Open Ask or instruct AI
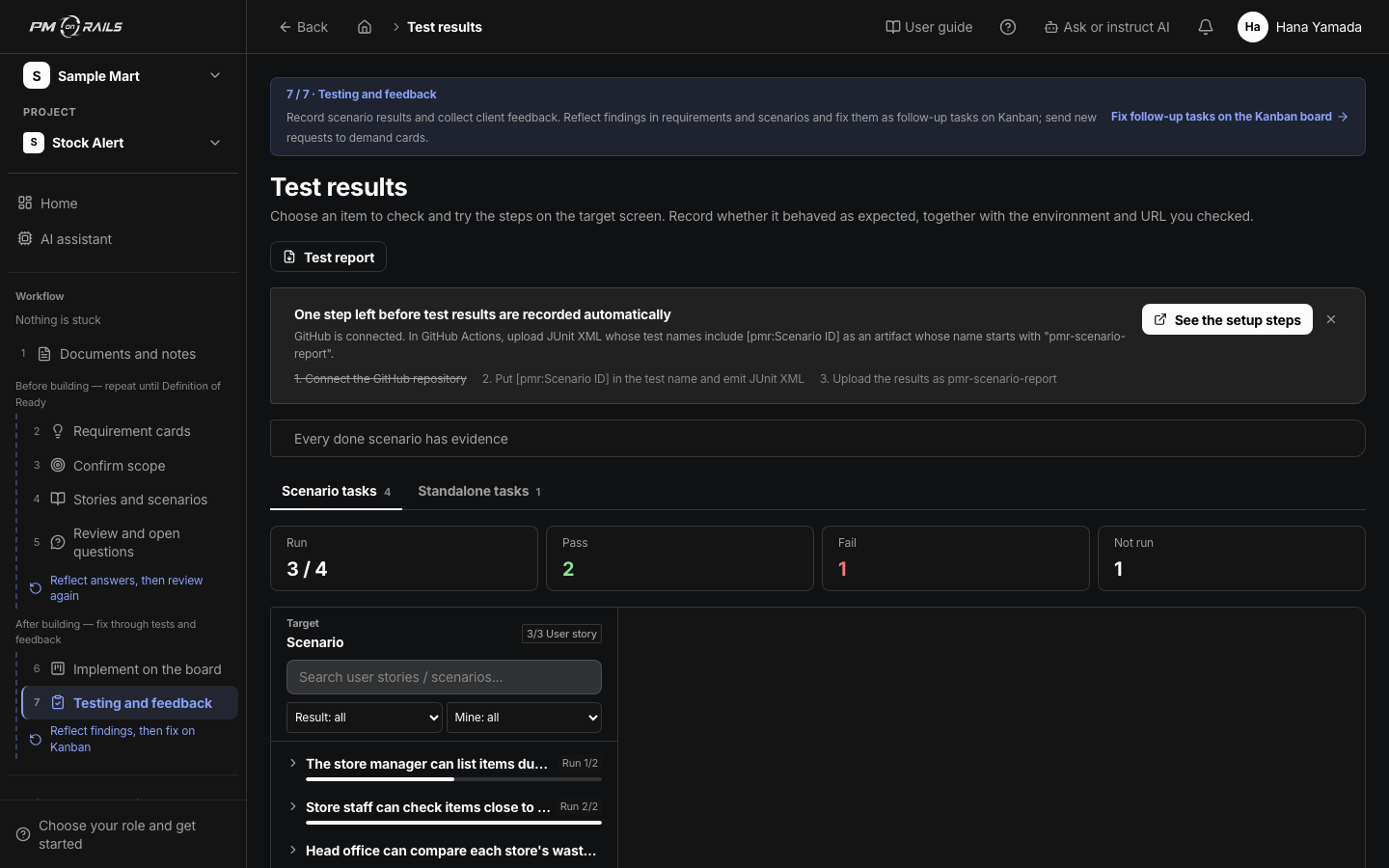 tap(1106, 27)
